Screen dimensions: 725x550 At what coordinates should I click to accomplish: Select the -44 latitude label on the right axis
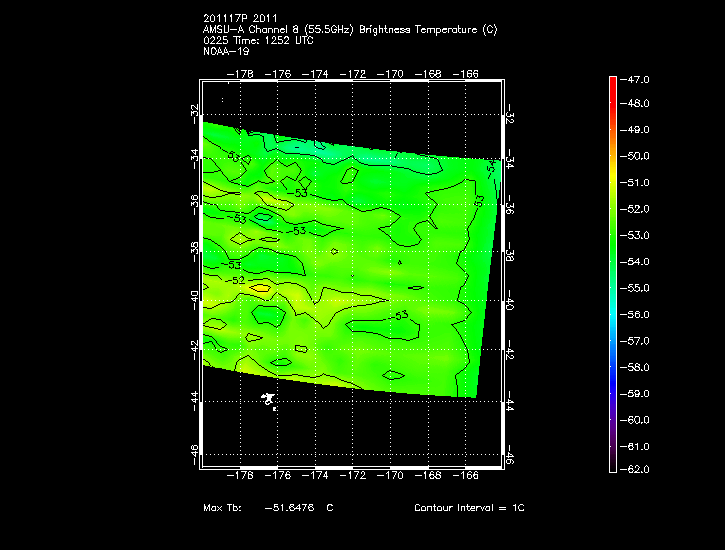[509, 403]
